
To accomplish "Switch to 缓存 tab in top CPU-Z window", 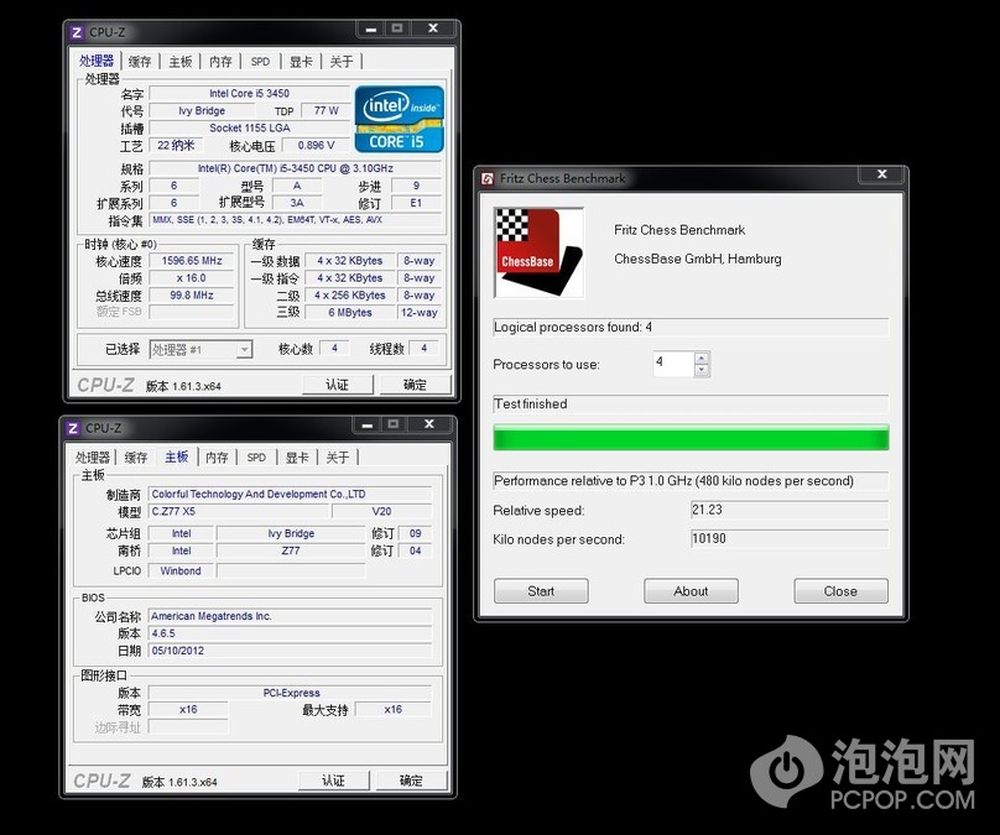I will pos(140,62).
